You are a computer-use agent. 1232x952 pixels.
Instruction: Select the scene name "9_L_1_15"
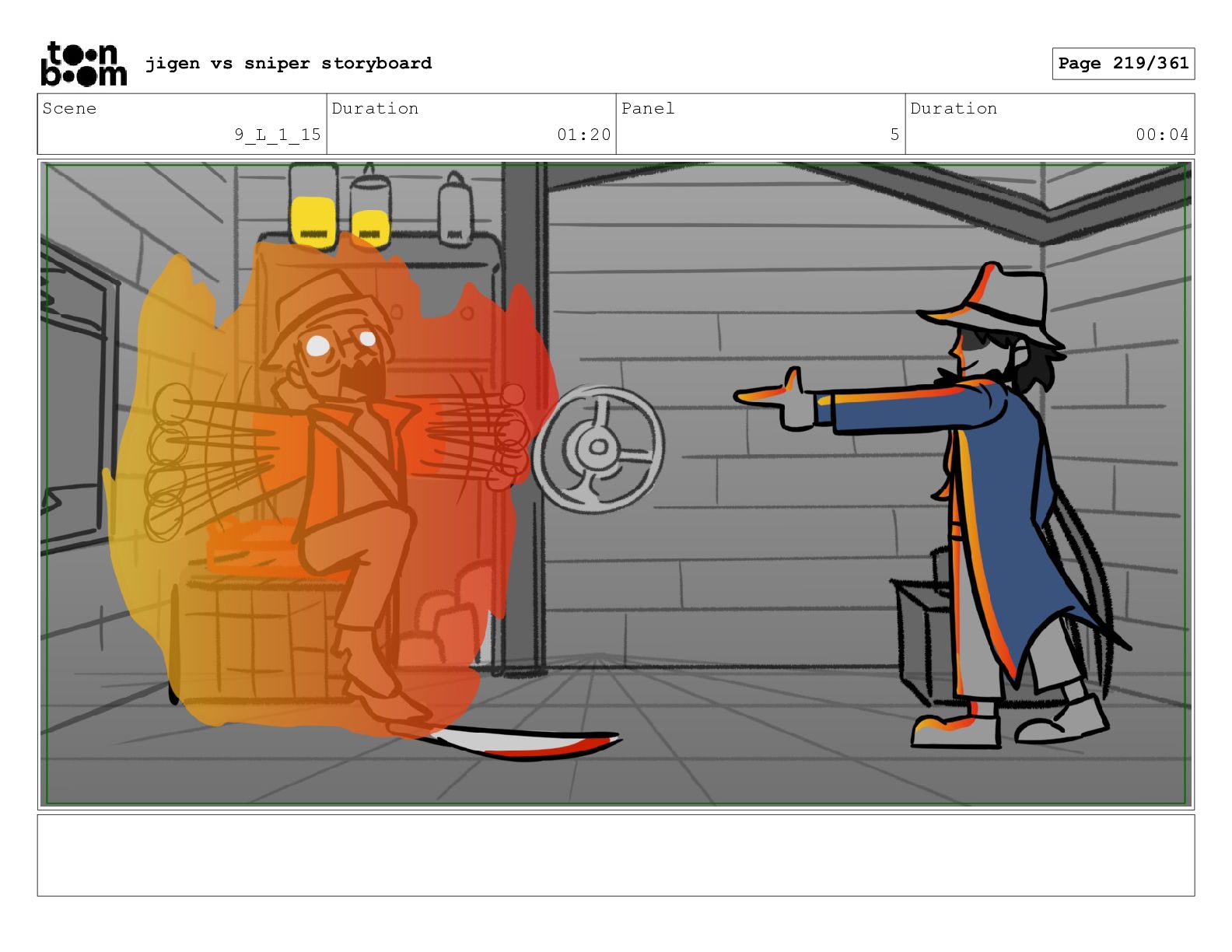(278, 135)
